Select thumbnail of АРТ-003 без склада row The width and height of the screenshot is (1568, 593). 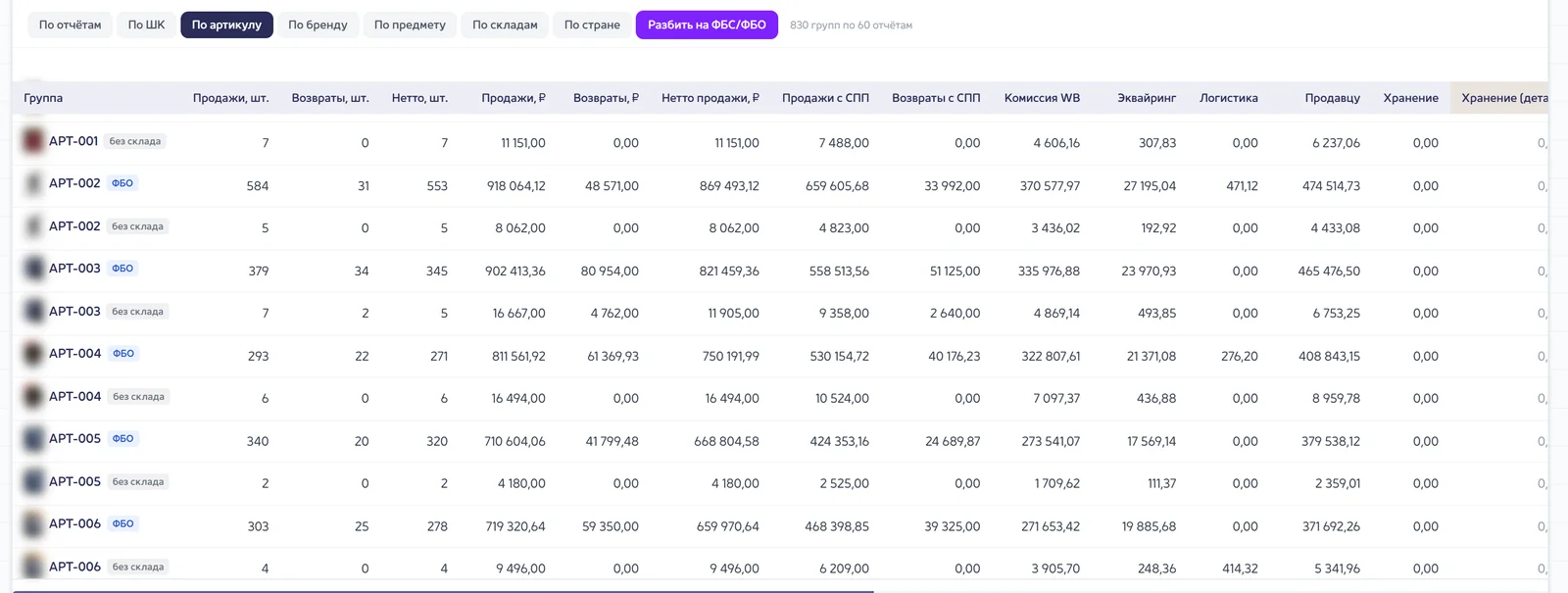(34, 312)
